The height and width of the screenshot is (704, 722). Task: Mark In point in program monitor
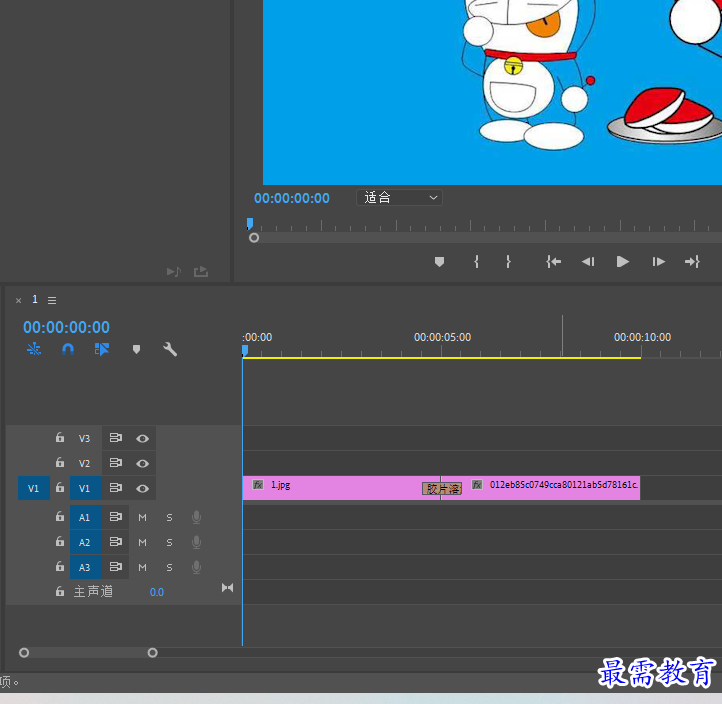[477, 262]
